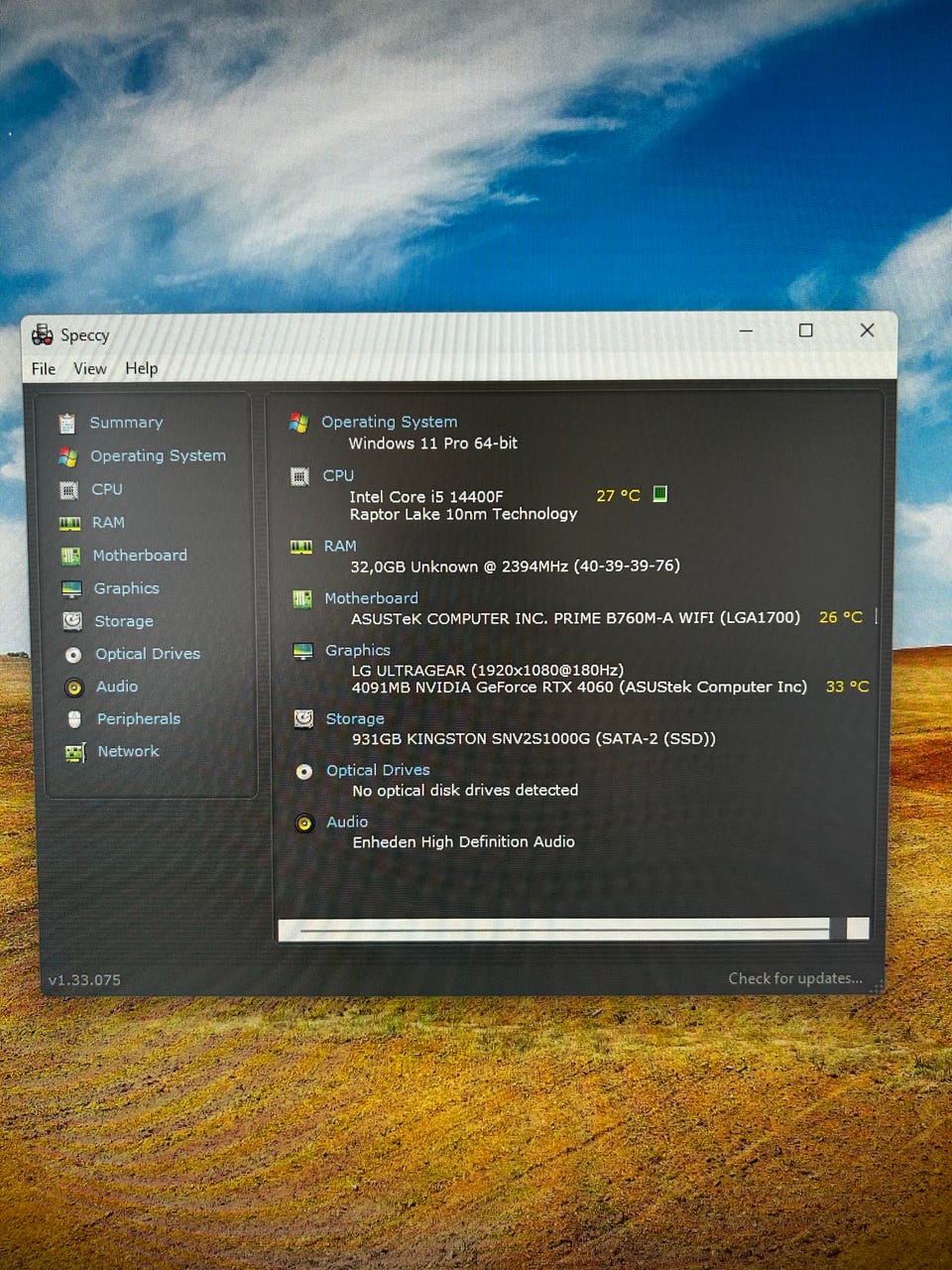Click the version number v1.33.075
Viewport: 952px width, 1270px height.
[84, 980]
